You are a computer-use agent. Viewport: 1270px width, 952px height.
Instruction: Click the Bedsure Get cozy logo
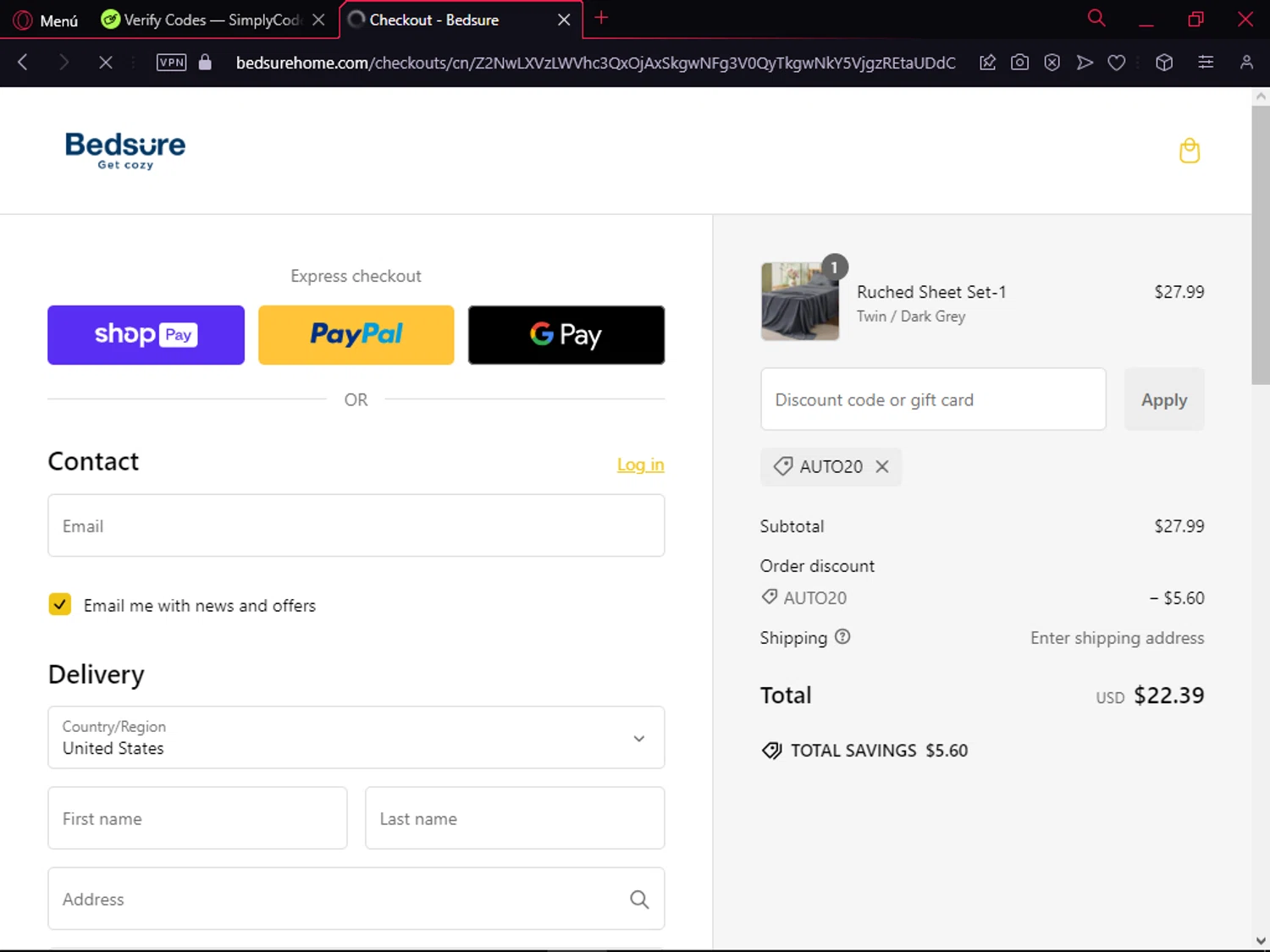(x=125, y=150)
